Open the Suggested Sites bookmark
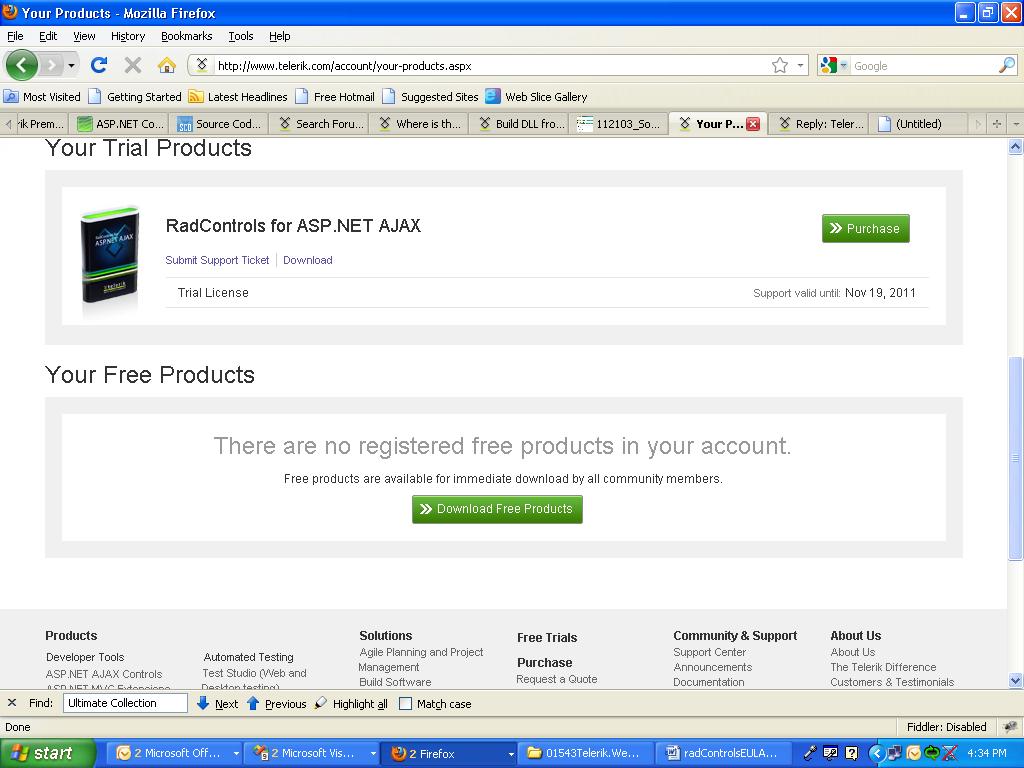 (430, 97)
